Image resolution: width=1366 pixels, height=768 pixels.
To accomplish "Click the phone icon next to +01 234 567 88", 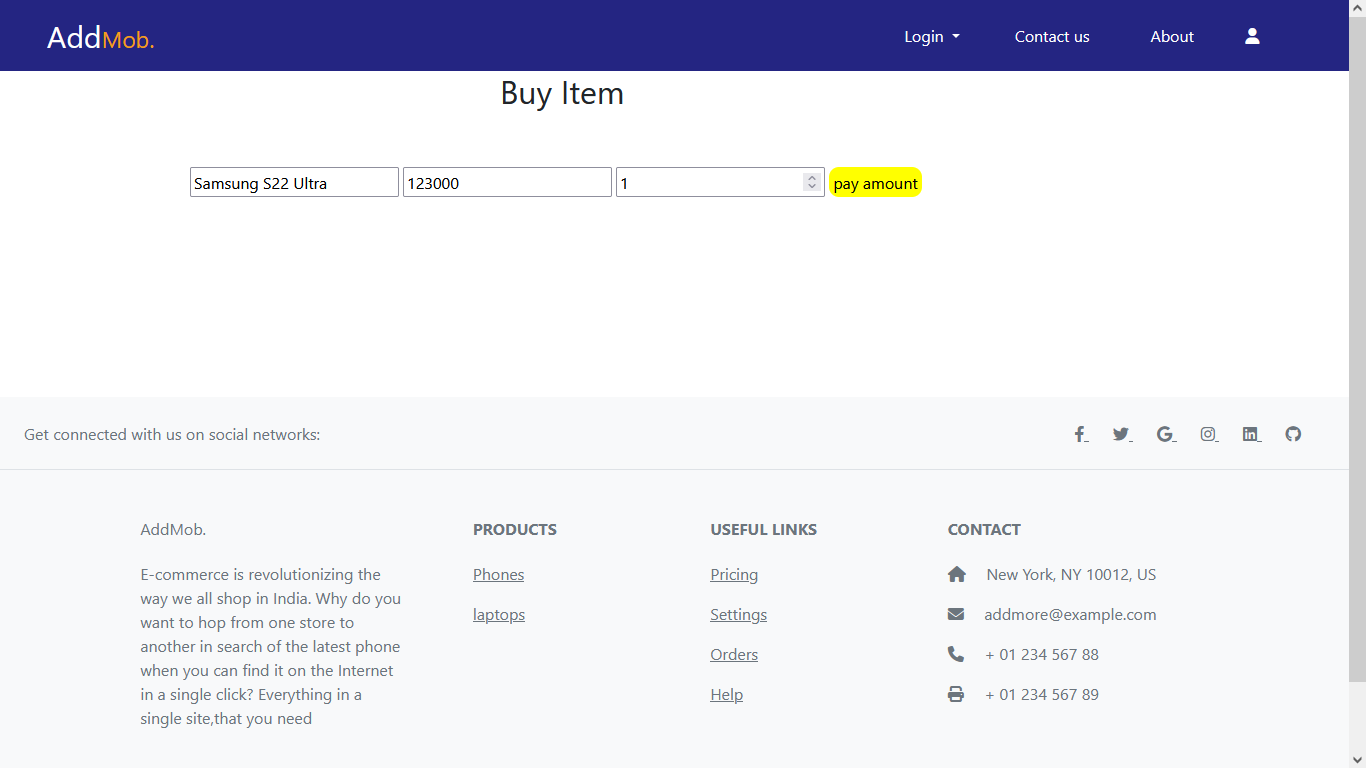I will click(x=956, y=653).
